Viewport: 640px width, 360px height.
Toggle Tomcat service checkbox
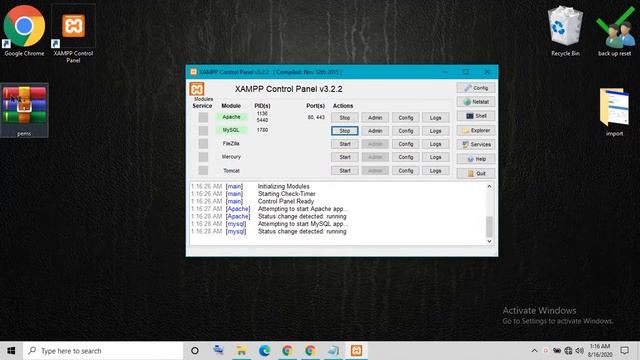(x=203, y=171)
